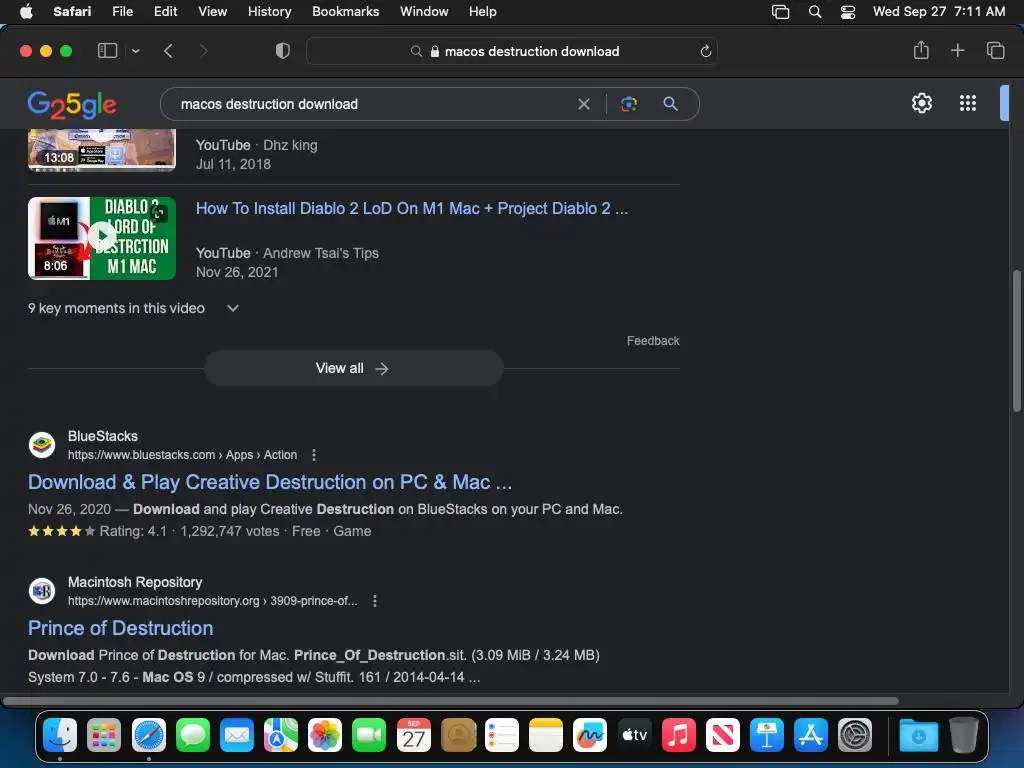
Task: Show Safari tab overview
Action: tap(995, 50)
